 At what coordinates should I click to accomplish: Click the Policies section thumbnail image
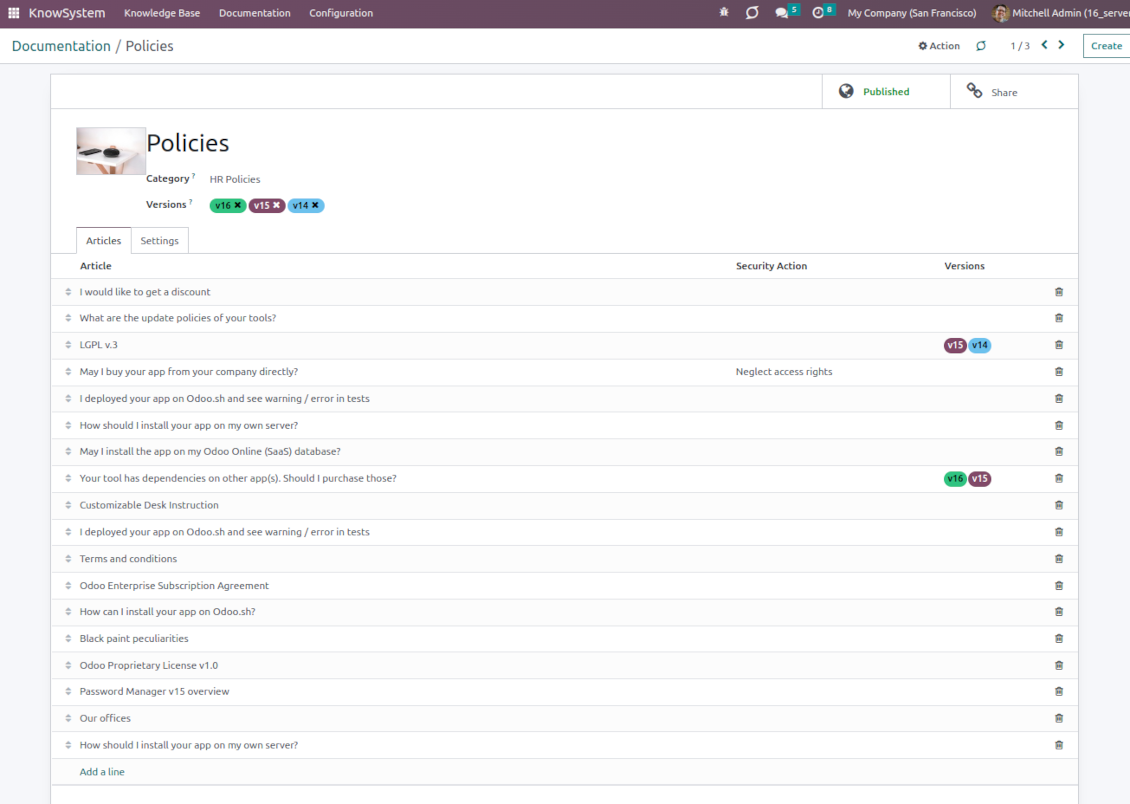tap(111, 151)
